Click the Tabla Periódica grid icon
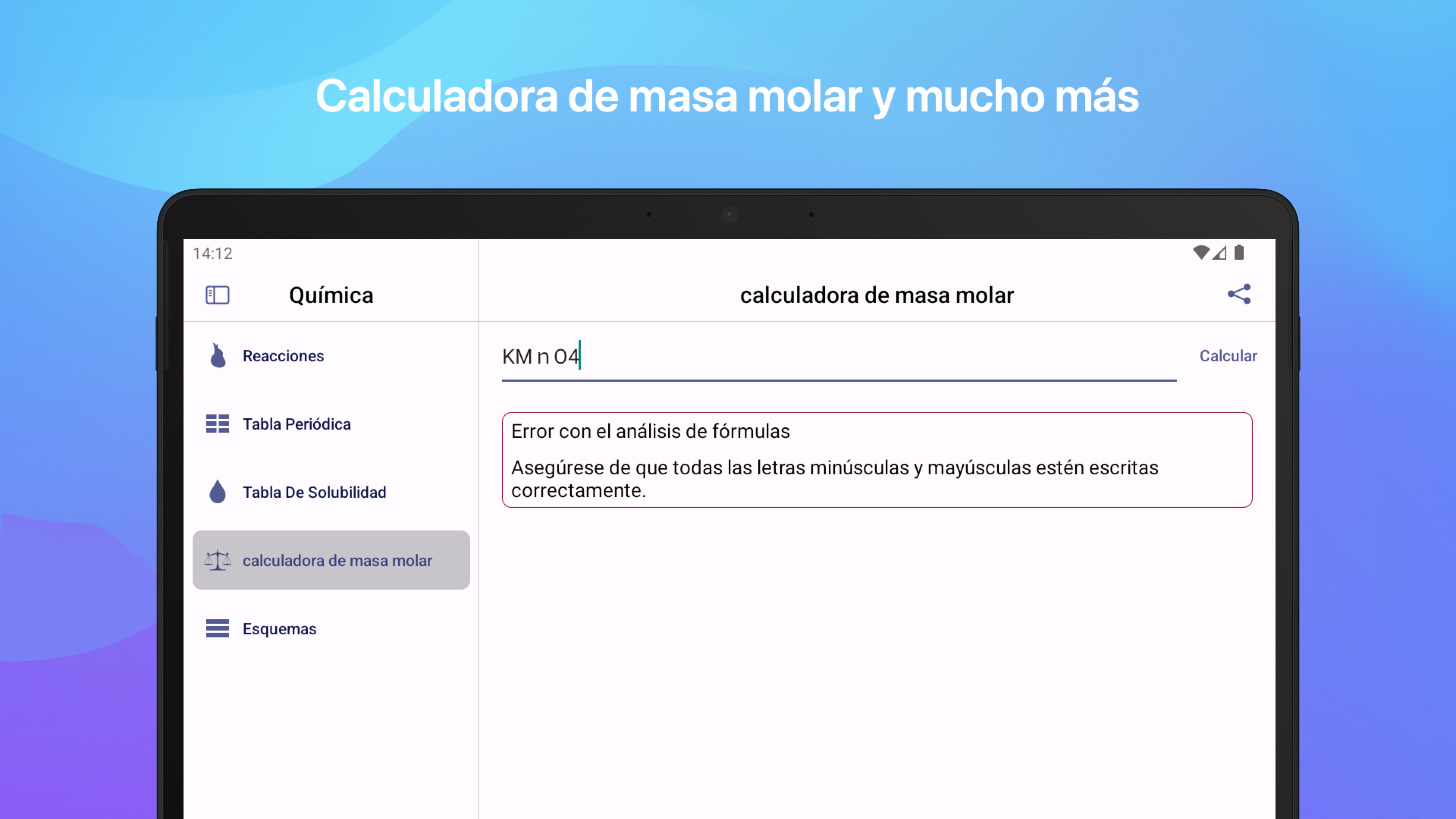The image size is (1456, 819). coord(218,424)
